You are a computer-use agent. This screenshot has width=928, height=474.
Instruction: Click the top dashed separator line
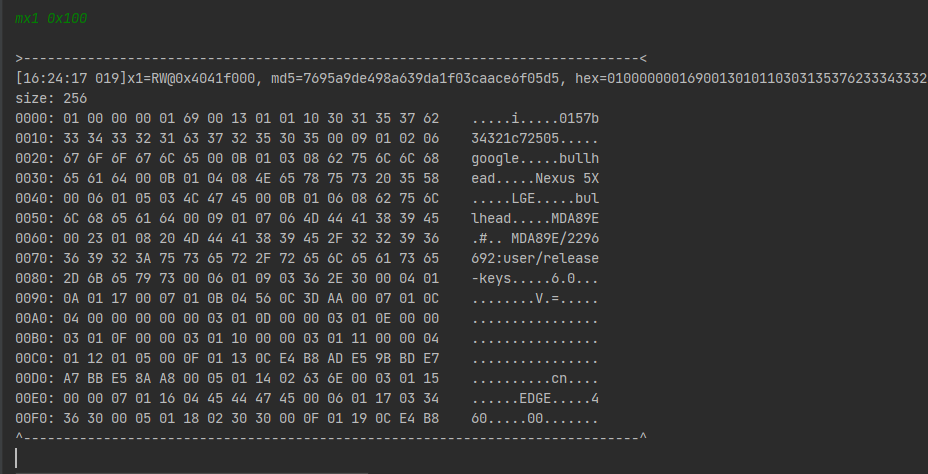330,58
